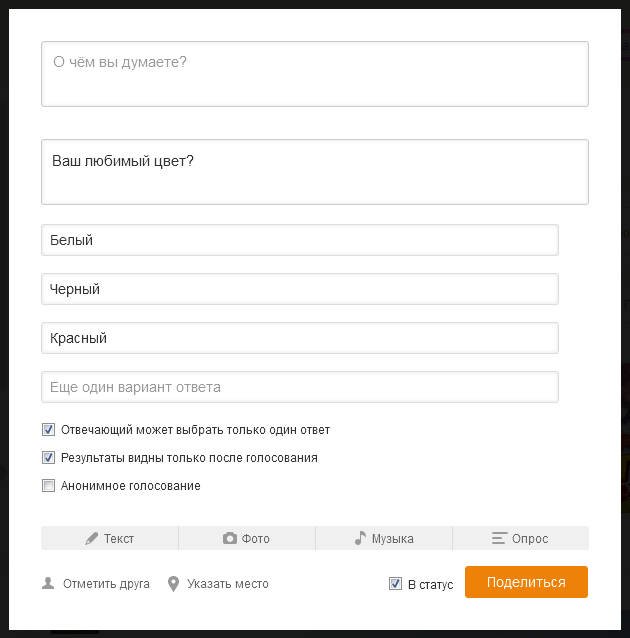
Task: Enable 'Анонимное голосование' checkbox
Action: coord(49,486)
